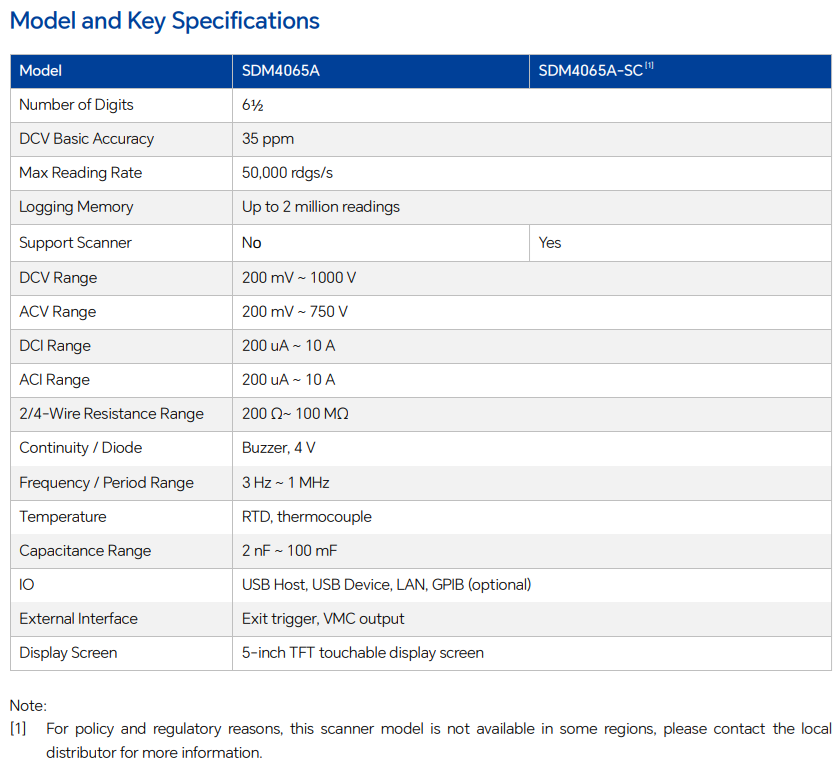
Task: Click the footnote text about policy and regulatory reasons
Action: pyautogui.click(x=439, y=741)
